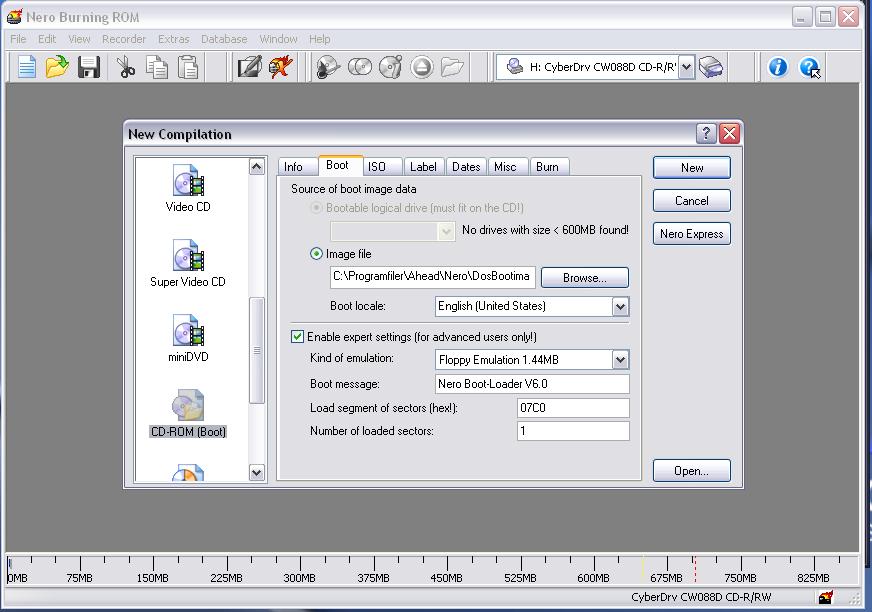872x612 pixels.
Task: Open the disabled logical drive dropdown
Action: pos(445,231)
